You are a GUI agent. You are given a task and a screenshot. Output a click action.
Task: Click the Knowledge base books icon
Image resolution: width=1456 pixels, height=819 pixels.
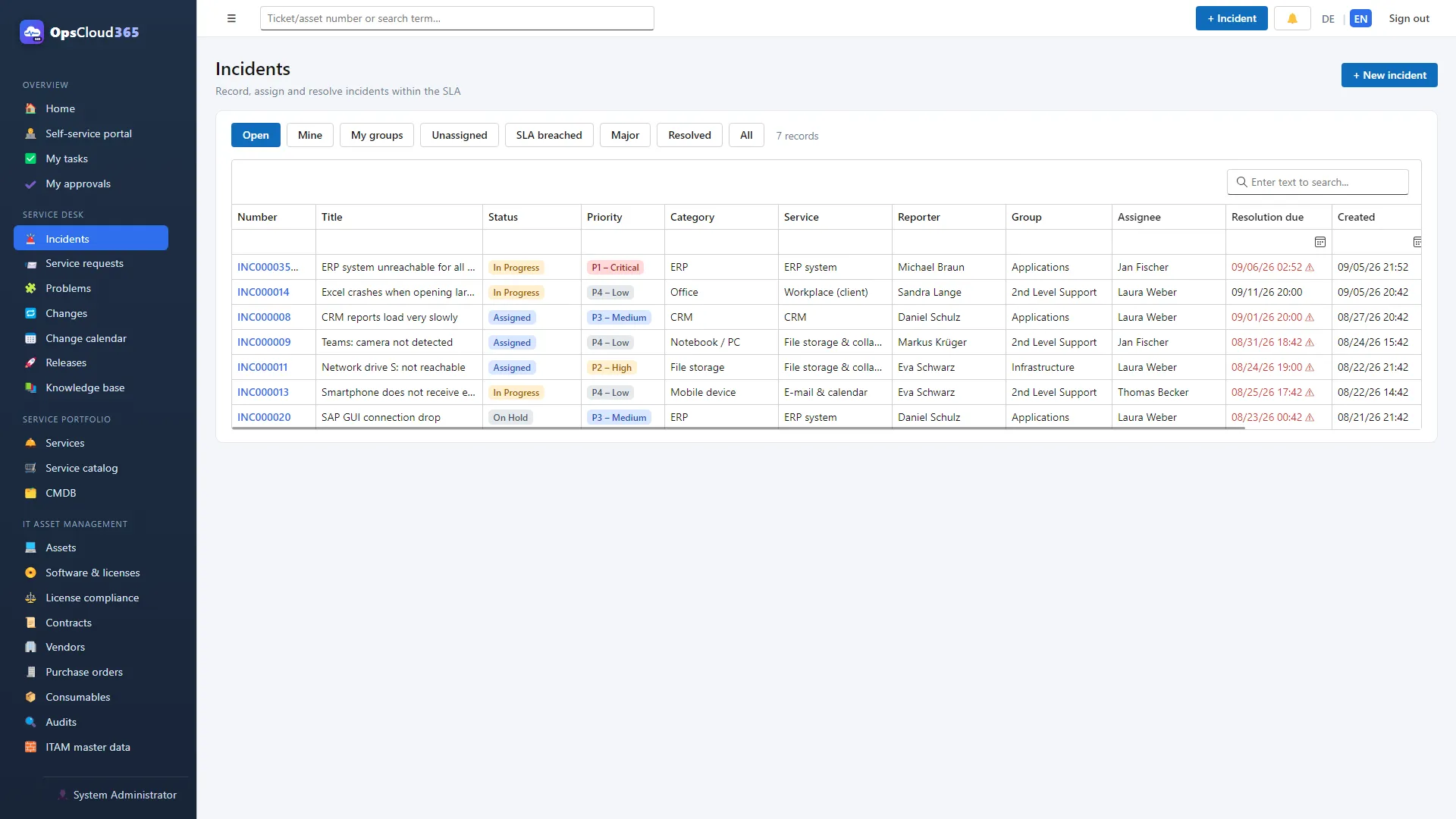pyautogui.click(x=30, y=388)
